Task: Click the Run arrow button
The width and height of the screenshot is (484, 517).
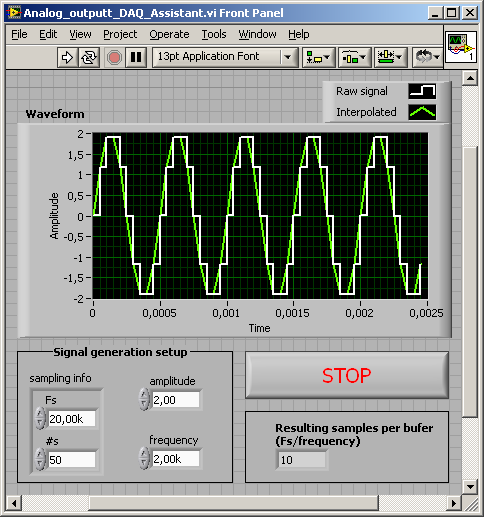Action: pyautogui.click(x=68, y=57)
